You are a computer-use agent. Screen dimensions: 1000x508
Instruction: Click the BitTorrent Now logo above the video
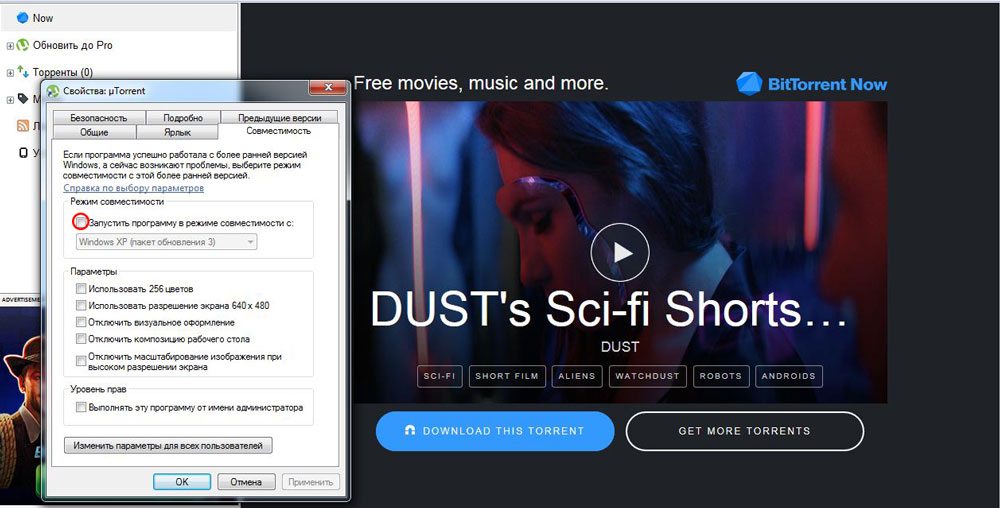pos(811,84)
